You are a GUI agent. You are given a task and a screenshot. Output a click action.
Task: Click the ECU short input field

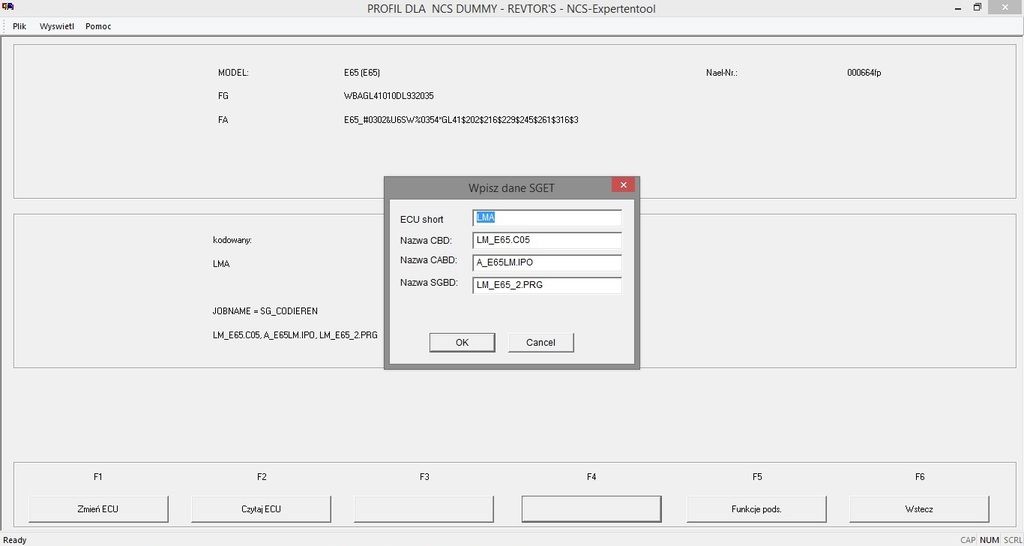pyautogui.click(x=547, y=218)
